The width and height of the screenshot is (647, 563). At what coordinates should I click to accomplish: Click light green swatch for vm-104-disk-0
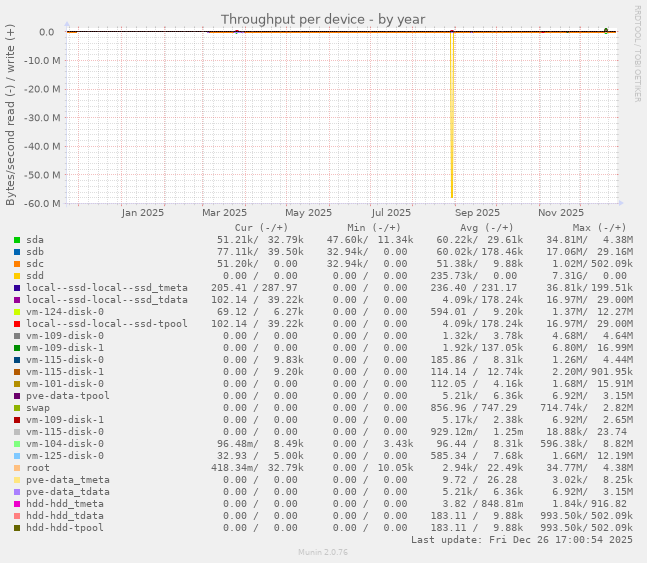[17, 444]
